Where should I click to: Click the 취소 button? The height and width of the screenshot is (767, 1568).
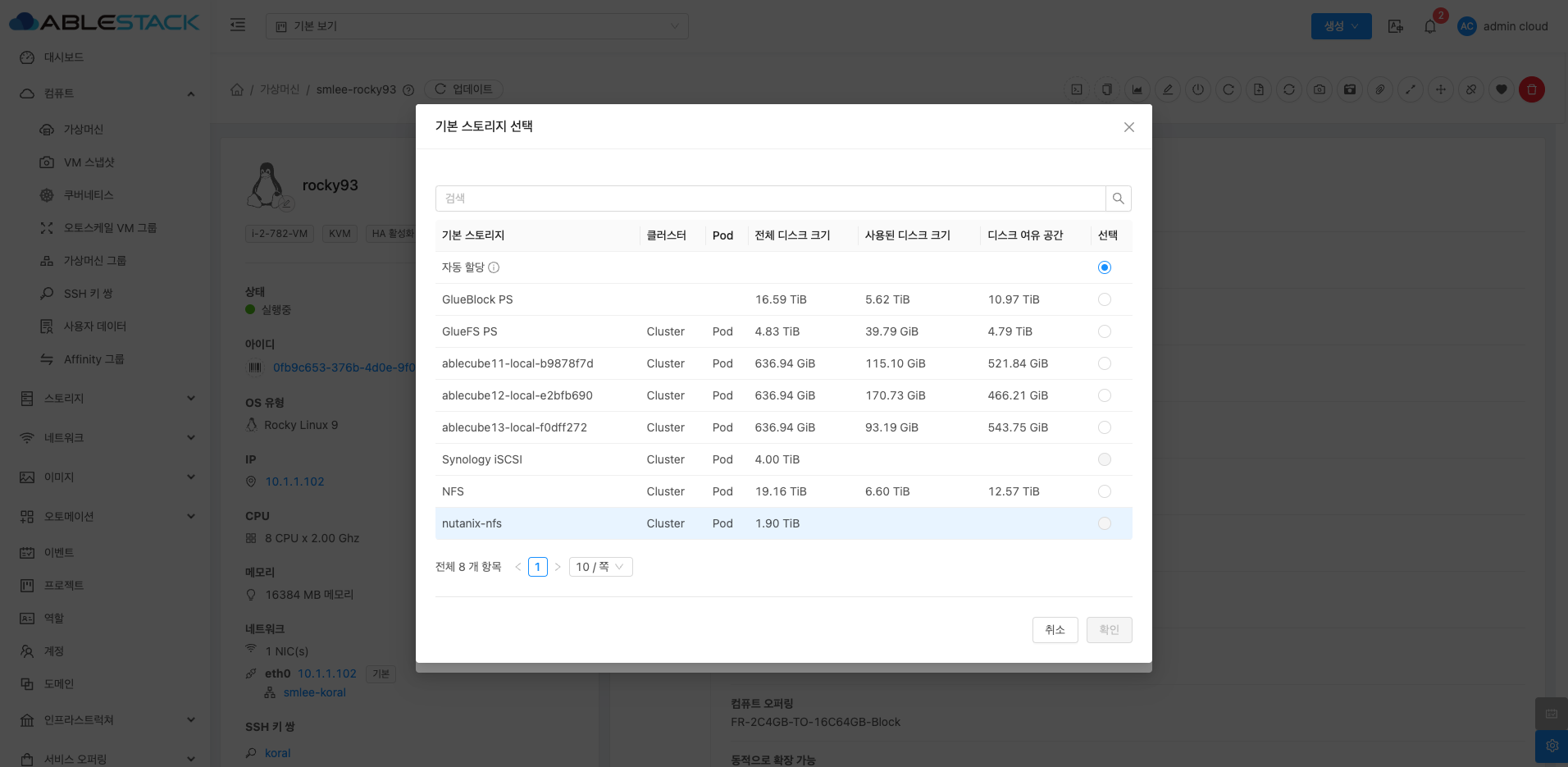click(1055, 630)
